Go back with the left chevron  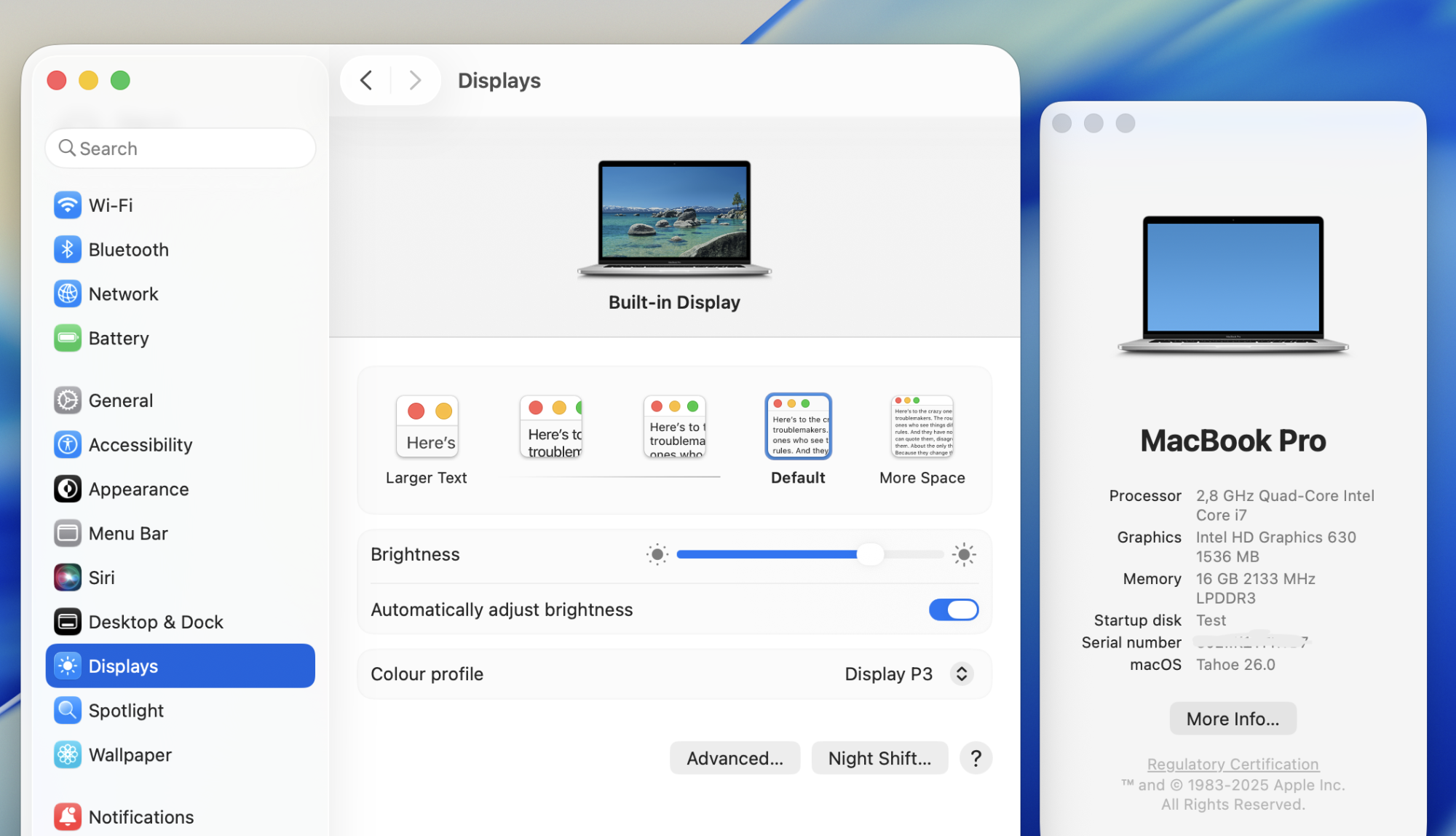point(366,80)
